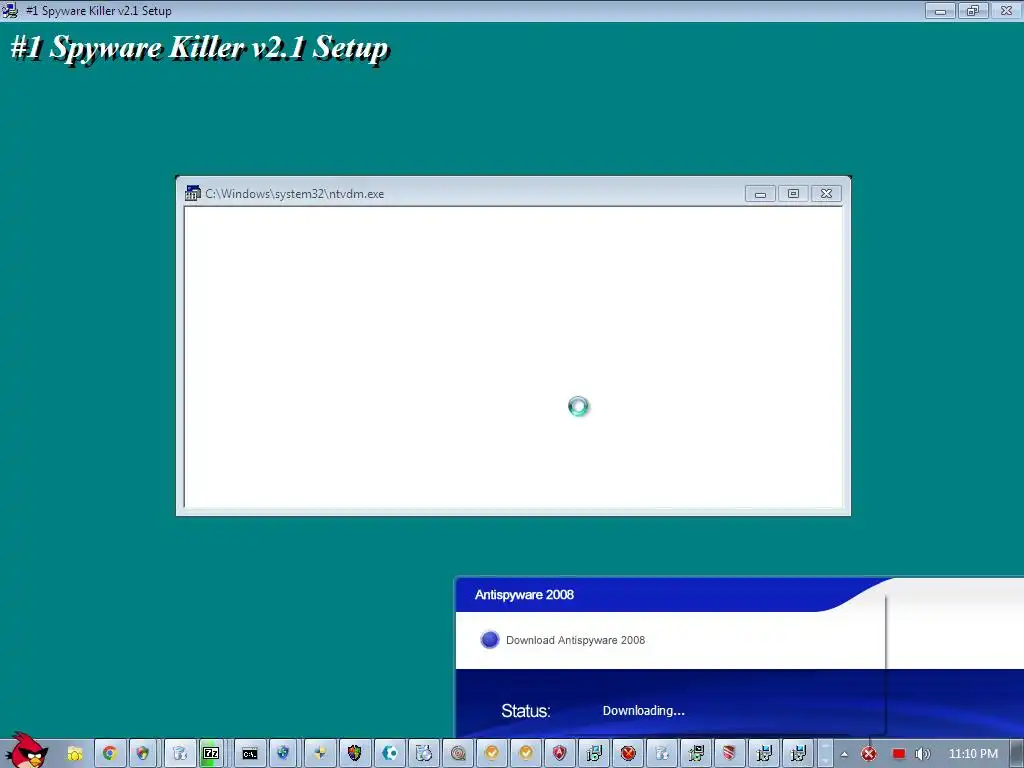The height and width of the screenshot is (768, 1024).
Task: Click the orange check icon beside the red A shield
Action: pyautogui.click(x=526, y=754)
